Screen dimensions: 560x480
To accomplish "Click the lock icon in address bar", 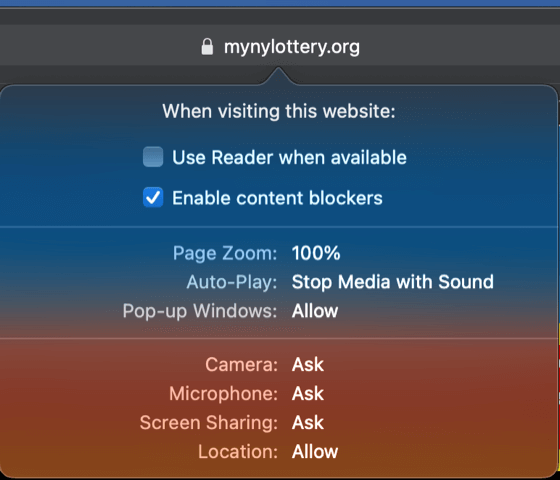I will point(207,47).
